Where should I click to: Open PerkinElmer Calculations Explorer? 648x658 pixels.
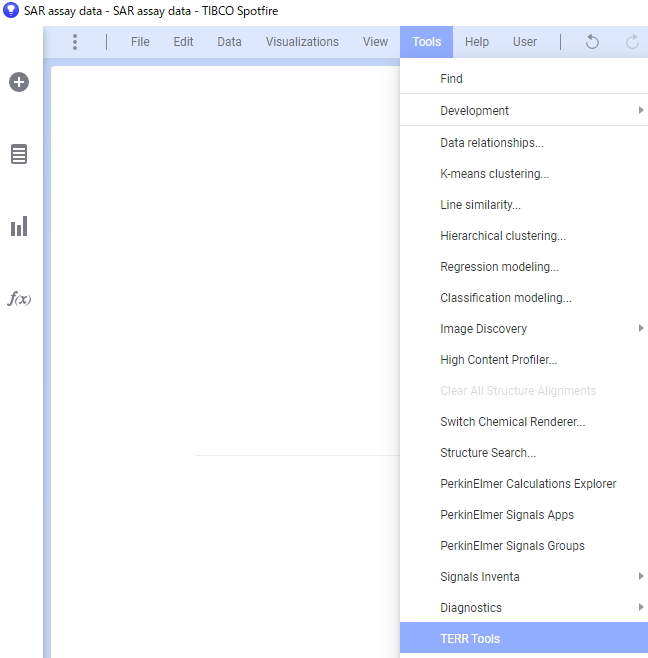528,484
